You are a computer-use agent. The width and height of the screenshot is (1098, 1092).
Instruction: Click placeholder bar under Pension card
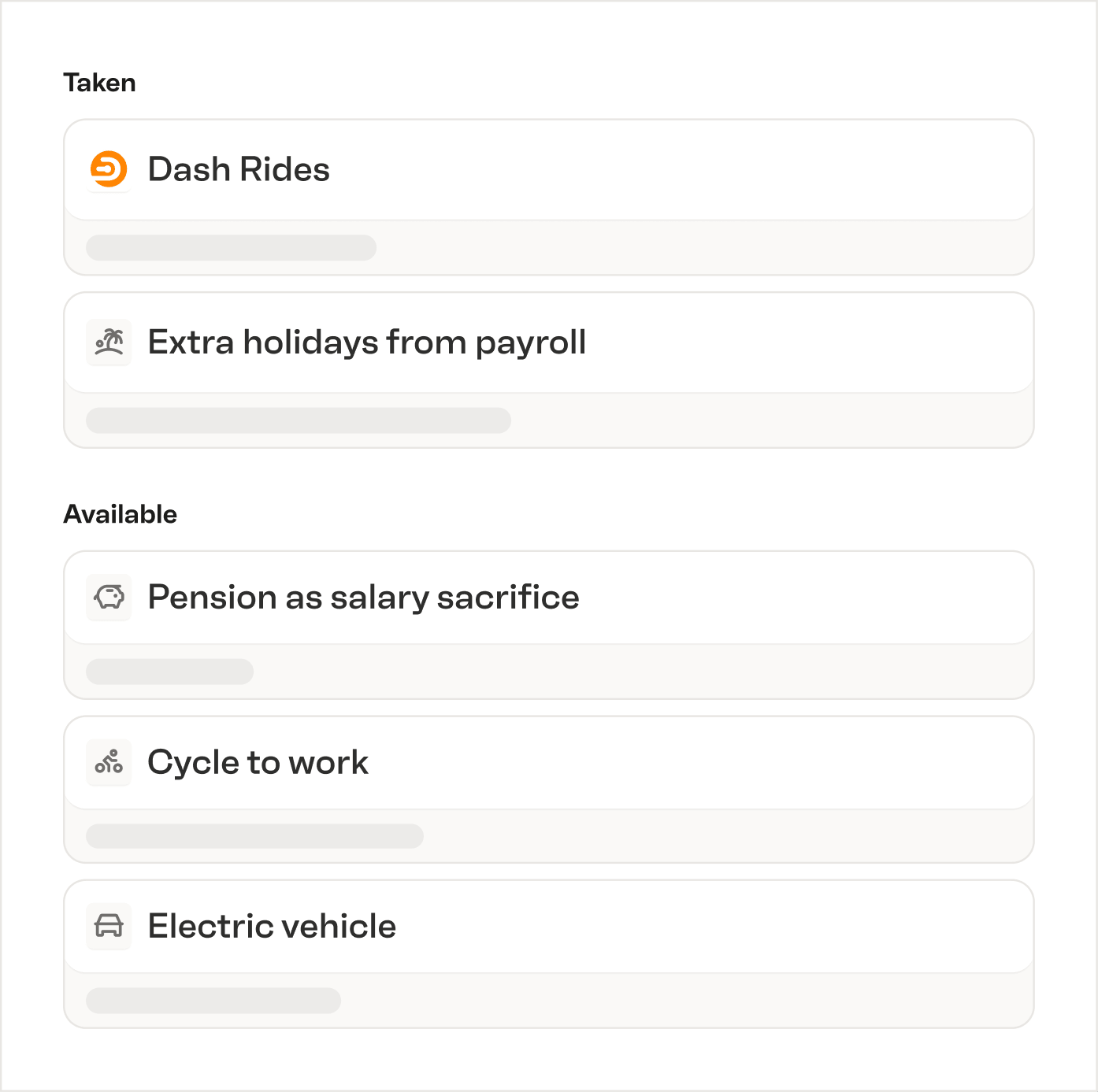coord(169,672)
